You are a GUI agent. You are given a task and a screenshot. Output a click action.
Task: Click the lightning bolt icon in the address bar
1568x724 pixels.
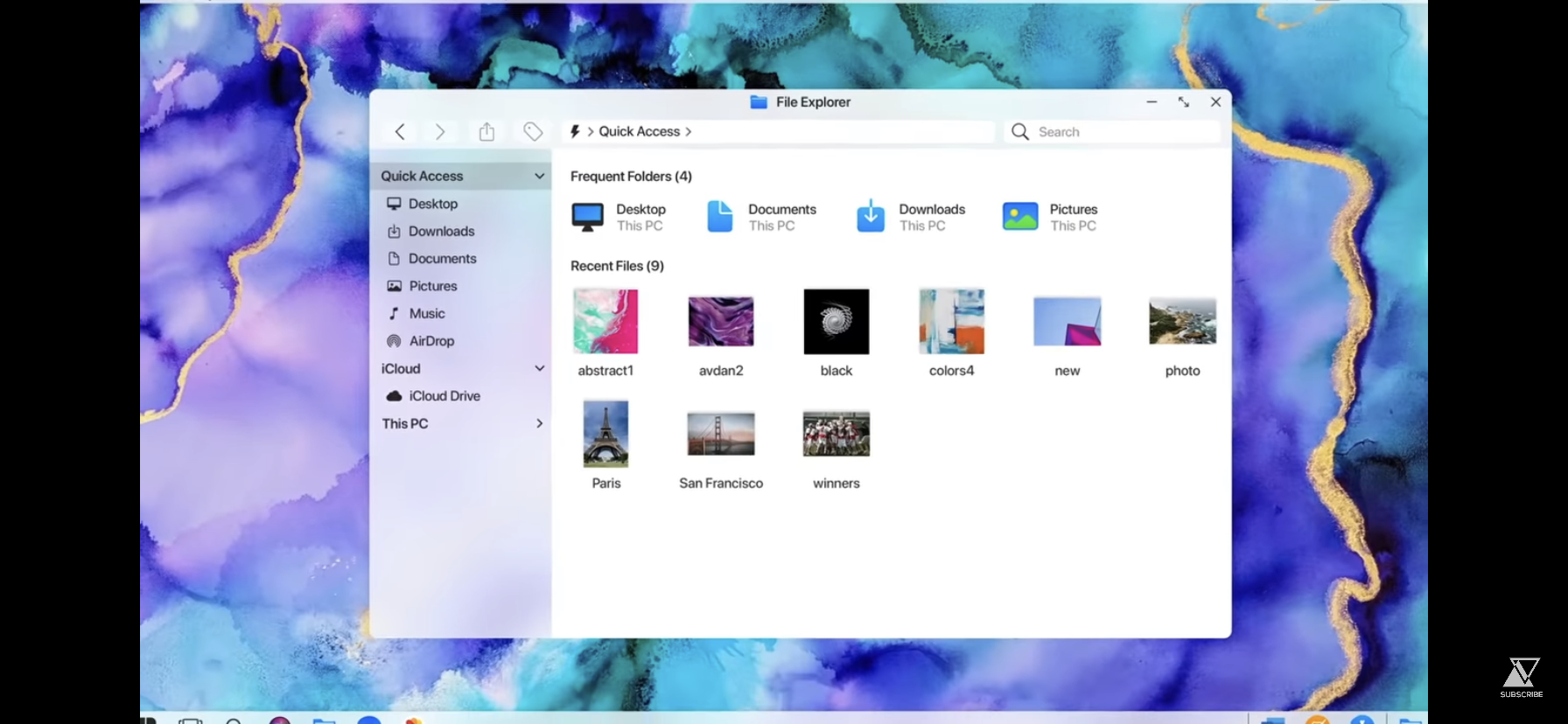pyautogui.click(x=575, y=131)
